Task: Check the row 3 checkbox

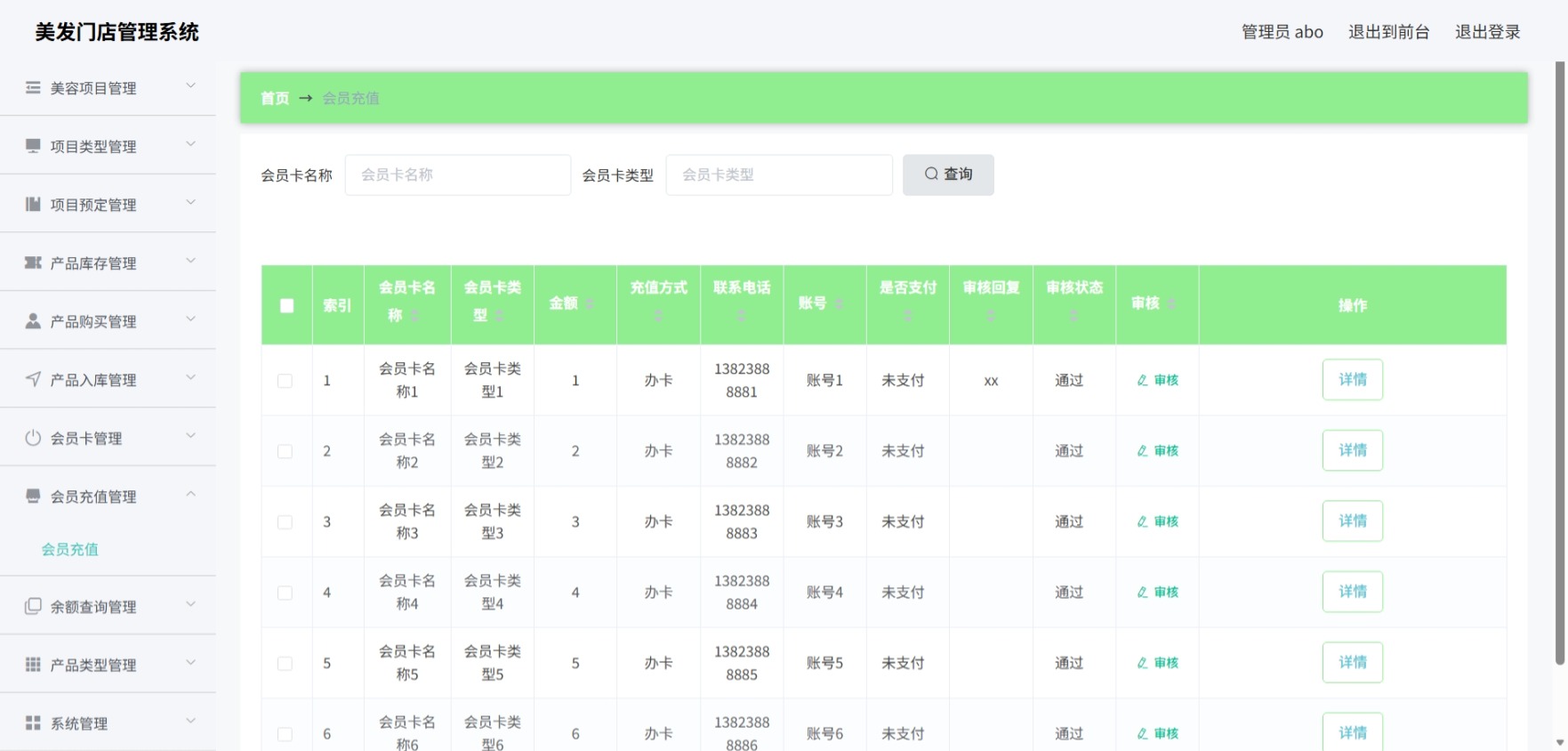Action: 285,522
